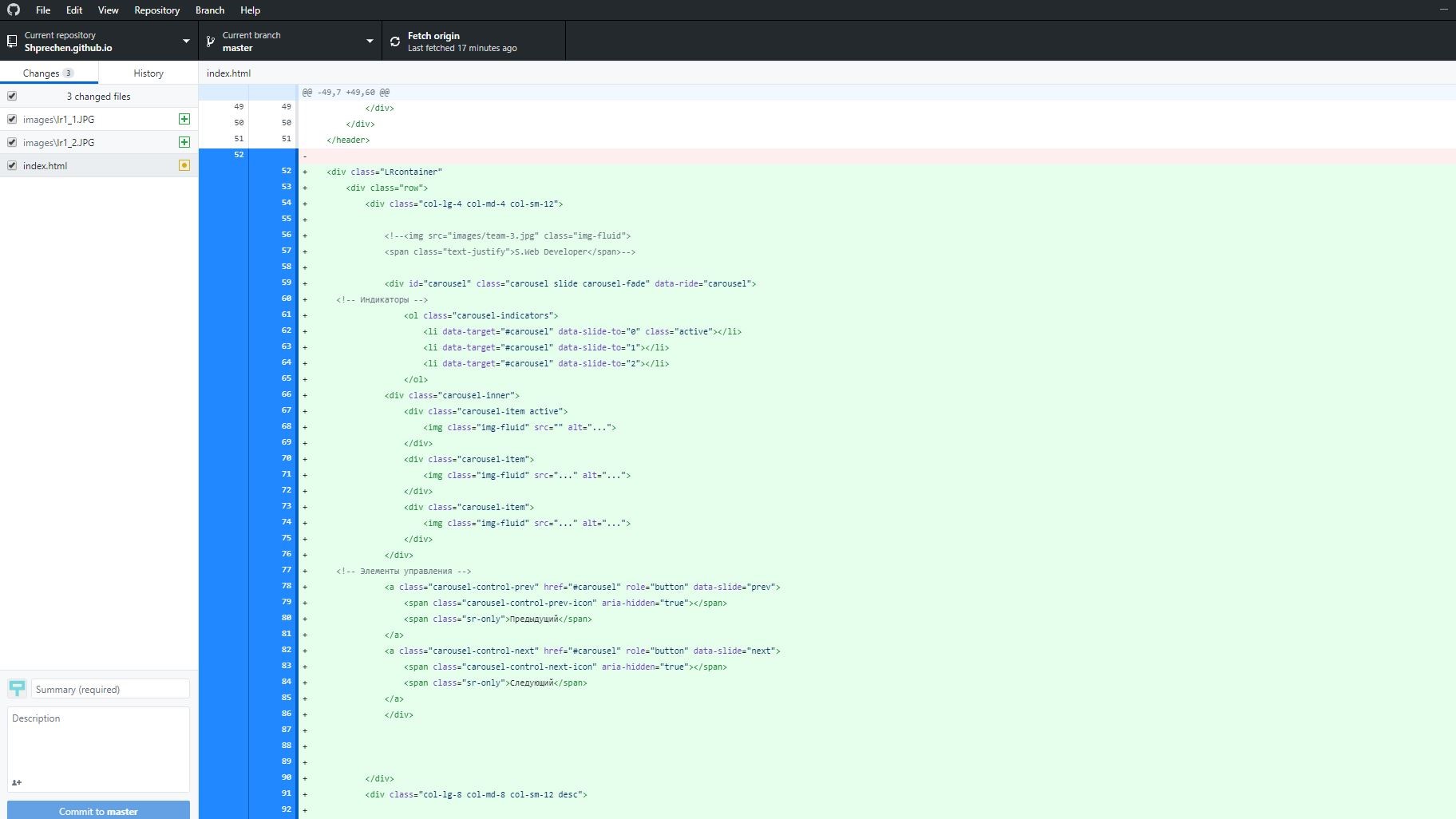This screenshot has height=819, width=1456.
Task: Click the Summary input field
Action: (110, 689)
